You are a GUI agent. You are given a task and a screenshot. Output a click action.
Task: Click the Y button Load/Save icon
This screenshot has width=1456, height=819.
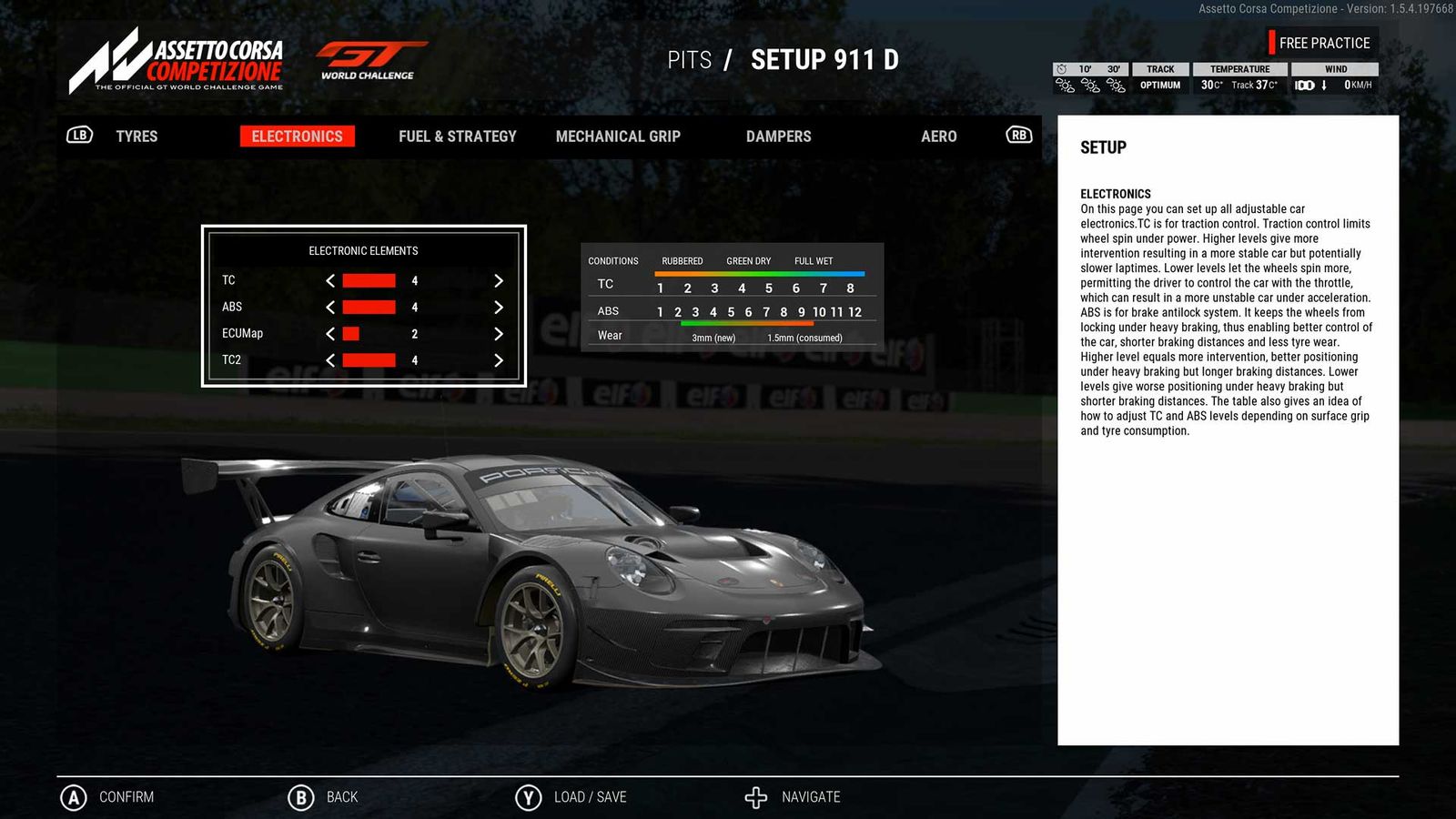[x=529, y=798]
